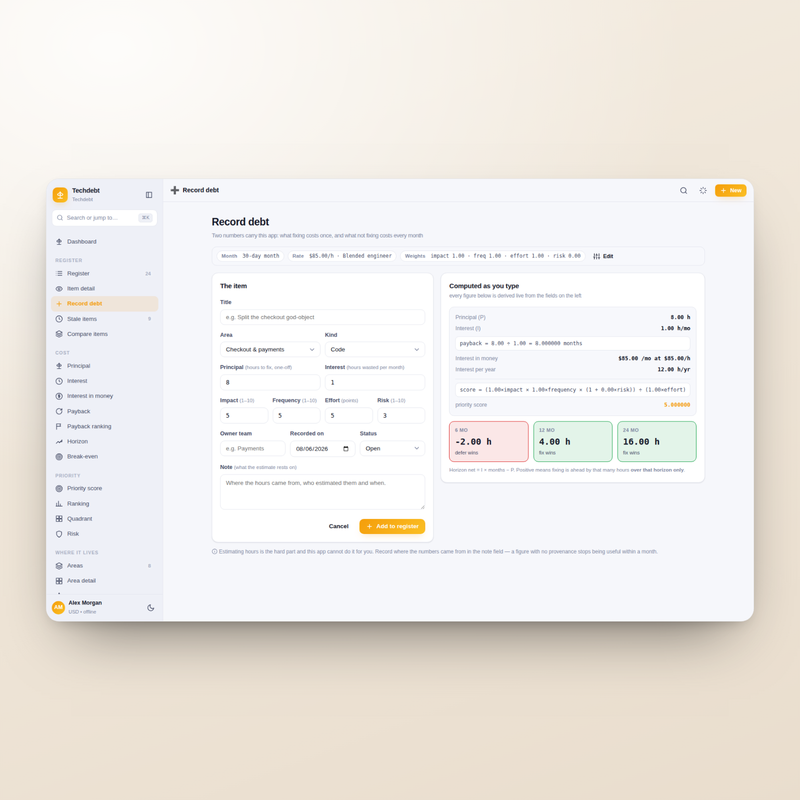Click the 6 MO horizon card

[x=489, y=441]
